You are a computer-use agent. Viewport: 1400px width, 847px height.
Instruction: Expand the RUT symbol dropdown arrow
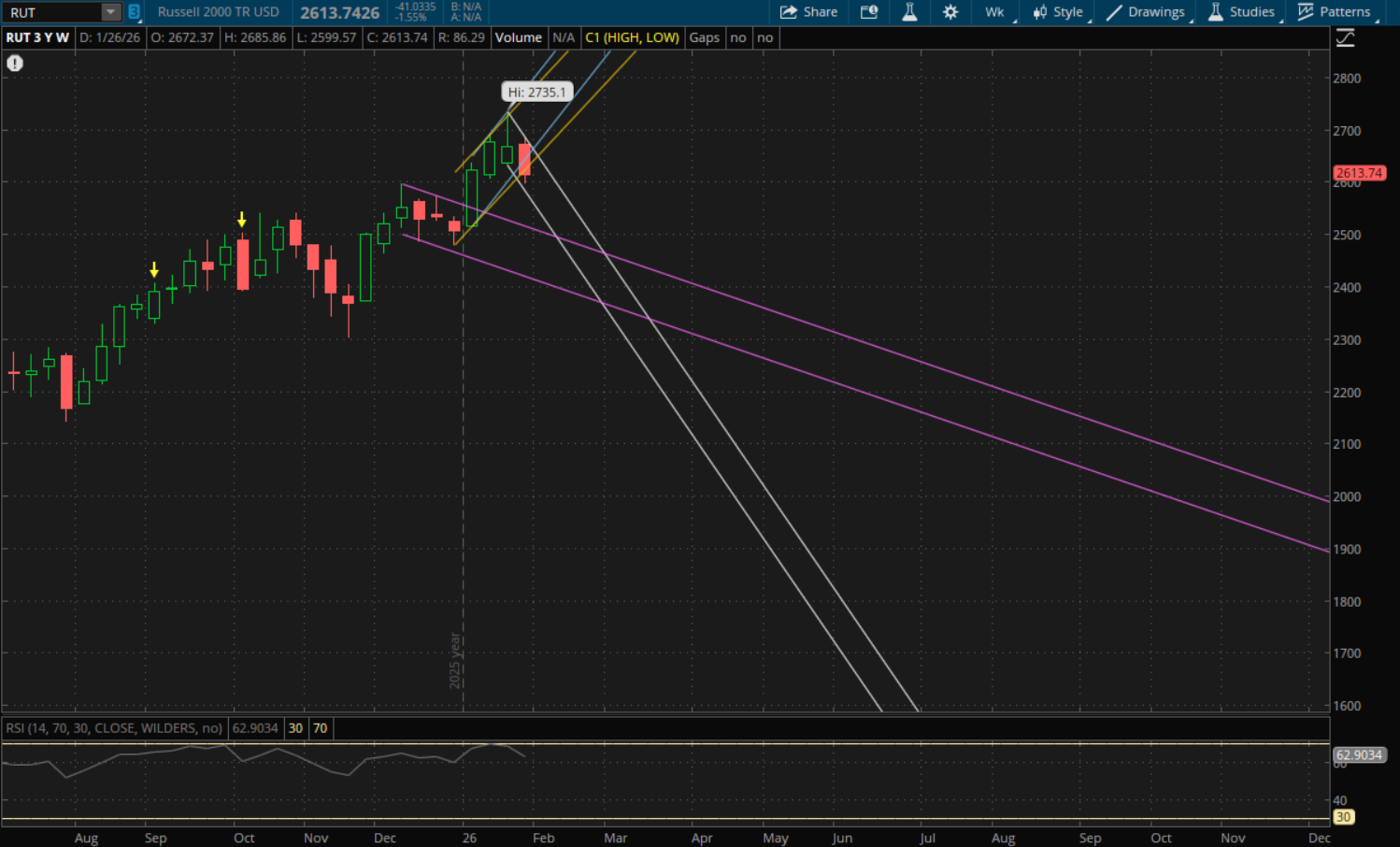[111, 12]
